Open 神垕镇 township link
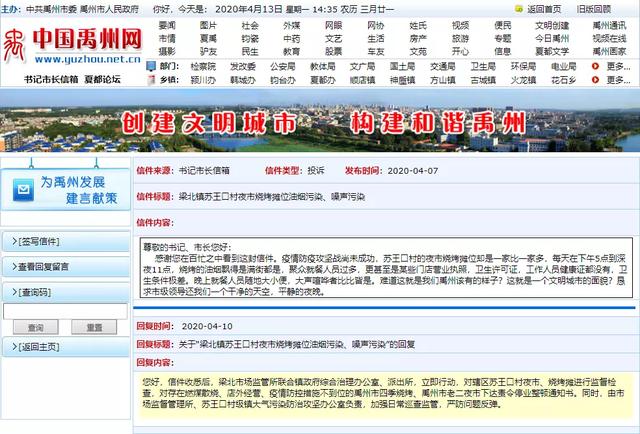 pos(402,80)
